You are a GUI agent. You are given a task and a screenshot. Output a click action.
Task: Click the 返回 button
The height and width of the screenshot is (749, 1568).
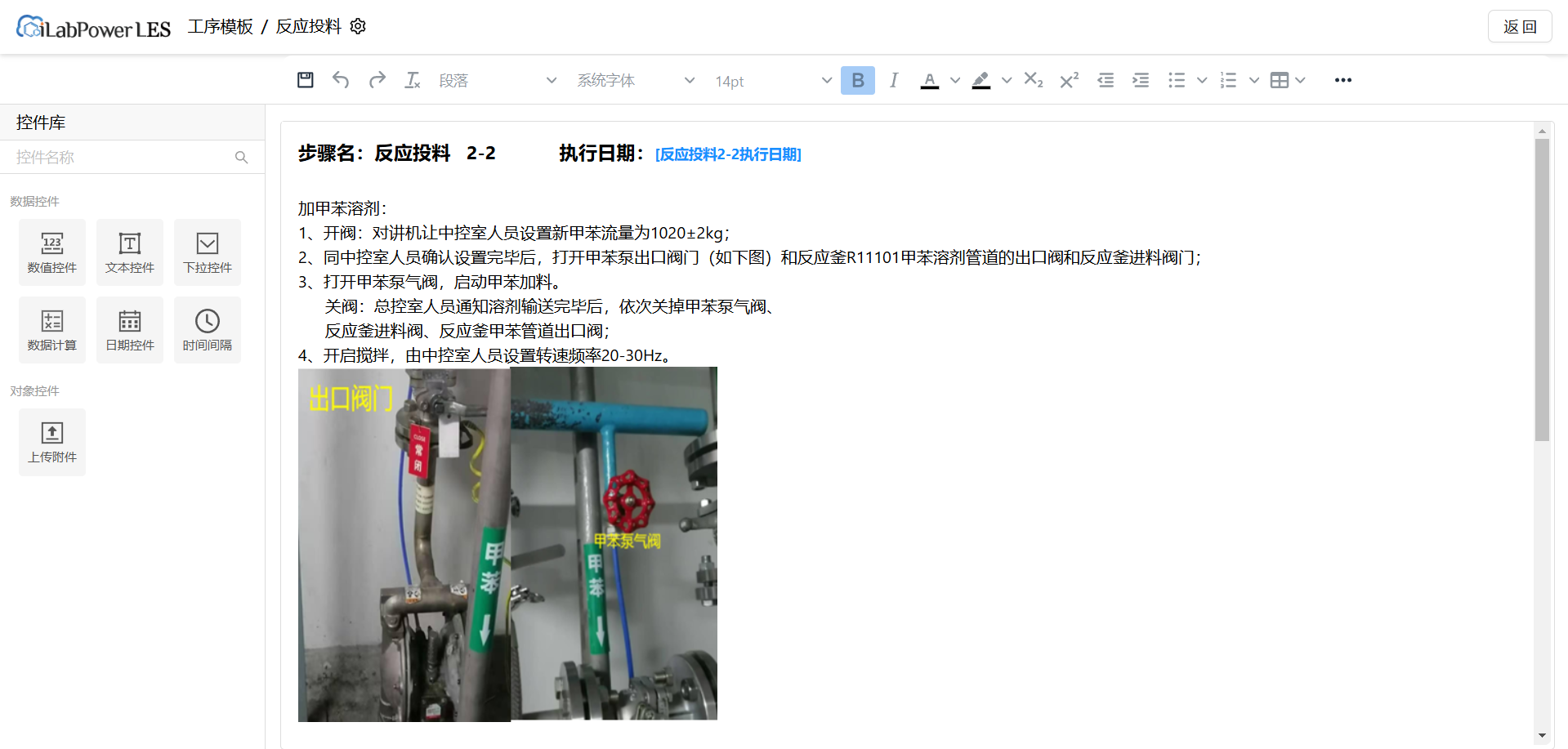pyautogui.click(x=1520, y=27)
